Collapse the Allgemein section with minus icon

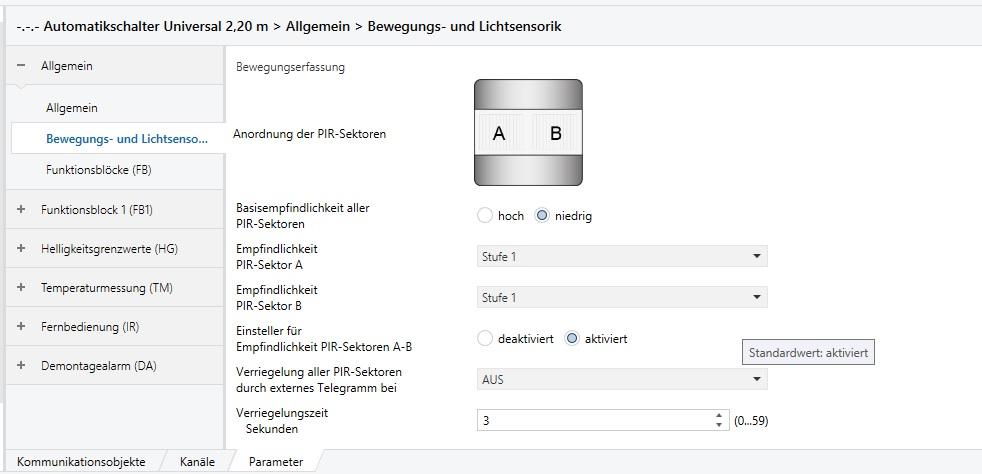tap(21, 65)
